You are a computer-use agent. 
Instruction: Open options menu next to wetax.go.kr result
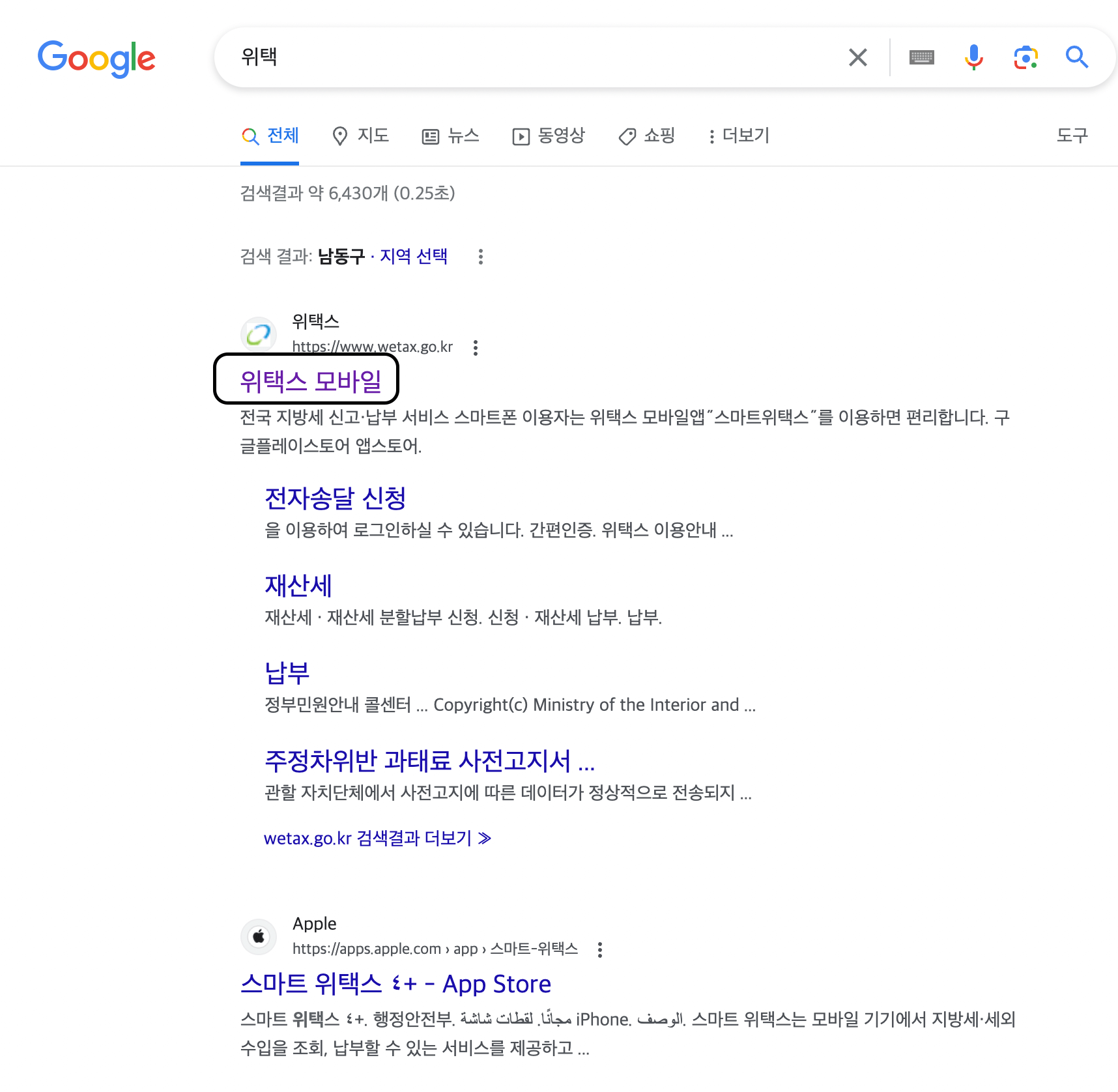pos(476,348)
